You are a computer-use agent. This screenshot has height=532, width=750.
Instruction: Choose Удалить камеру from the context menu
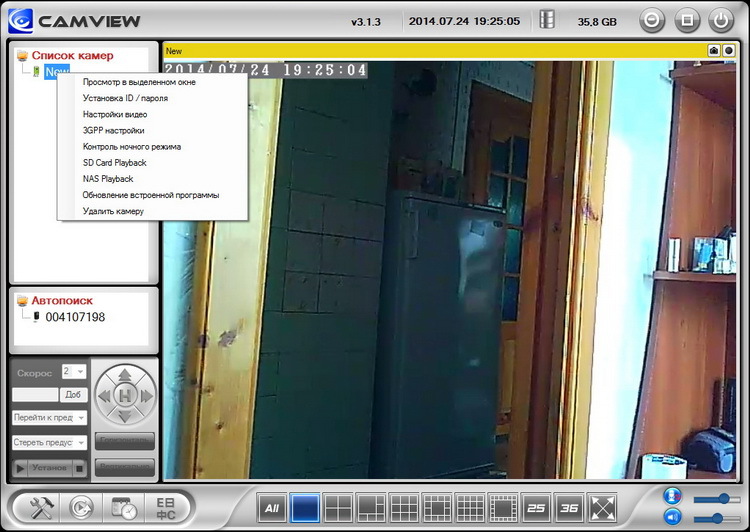pyautogui.click(x=113, y=211)
